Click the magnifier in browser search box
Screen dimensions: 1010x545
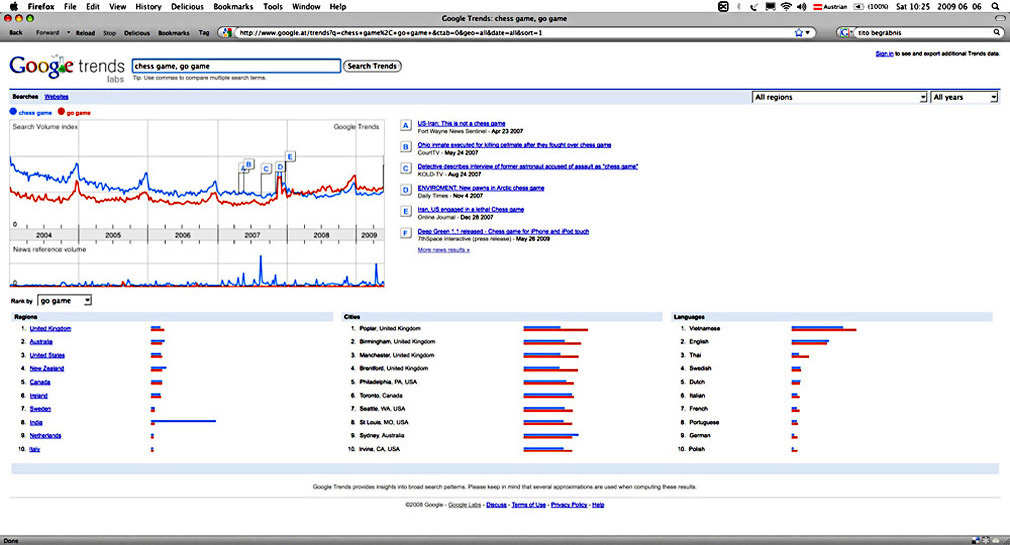pyautogui.click(x=997, y=32)
